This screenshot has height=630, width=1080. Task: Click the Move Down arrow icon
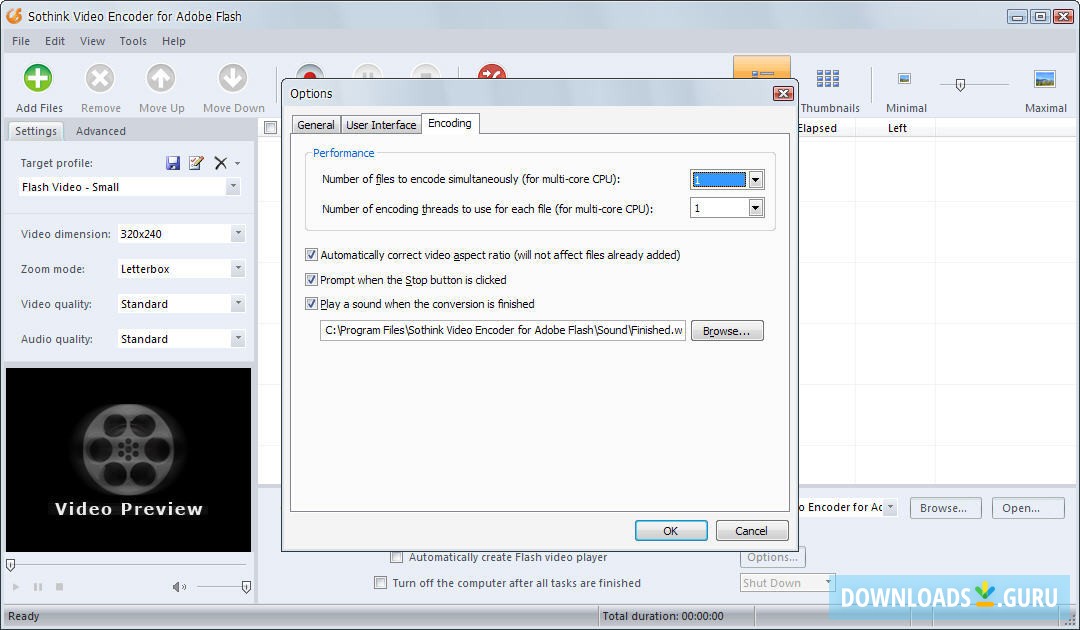tap(233, 78)
